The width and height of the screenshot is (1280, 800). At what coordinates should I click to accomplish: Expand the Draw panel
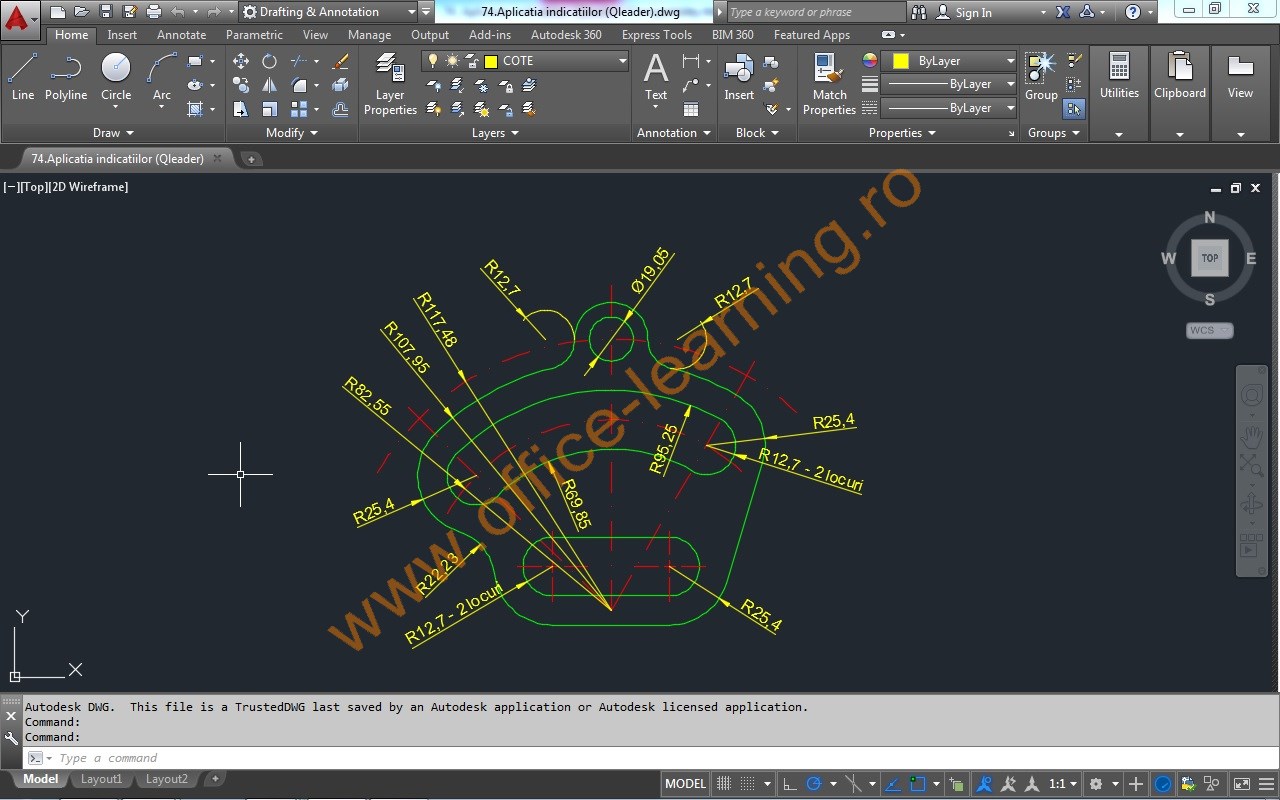pyautogui.click(x=113, y=133)
